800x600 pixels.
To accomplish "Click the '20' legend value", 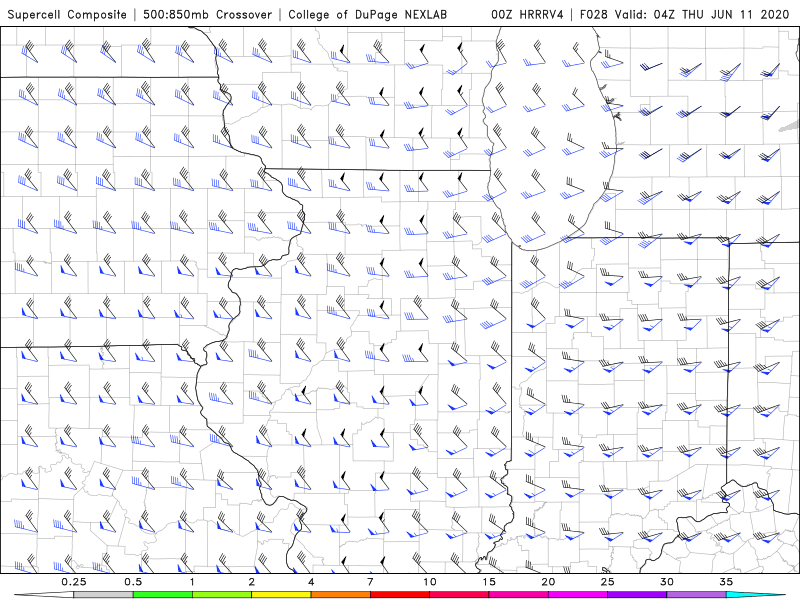I will click(548, 582).
